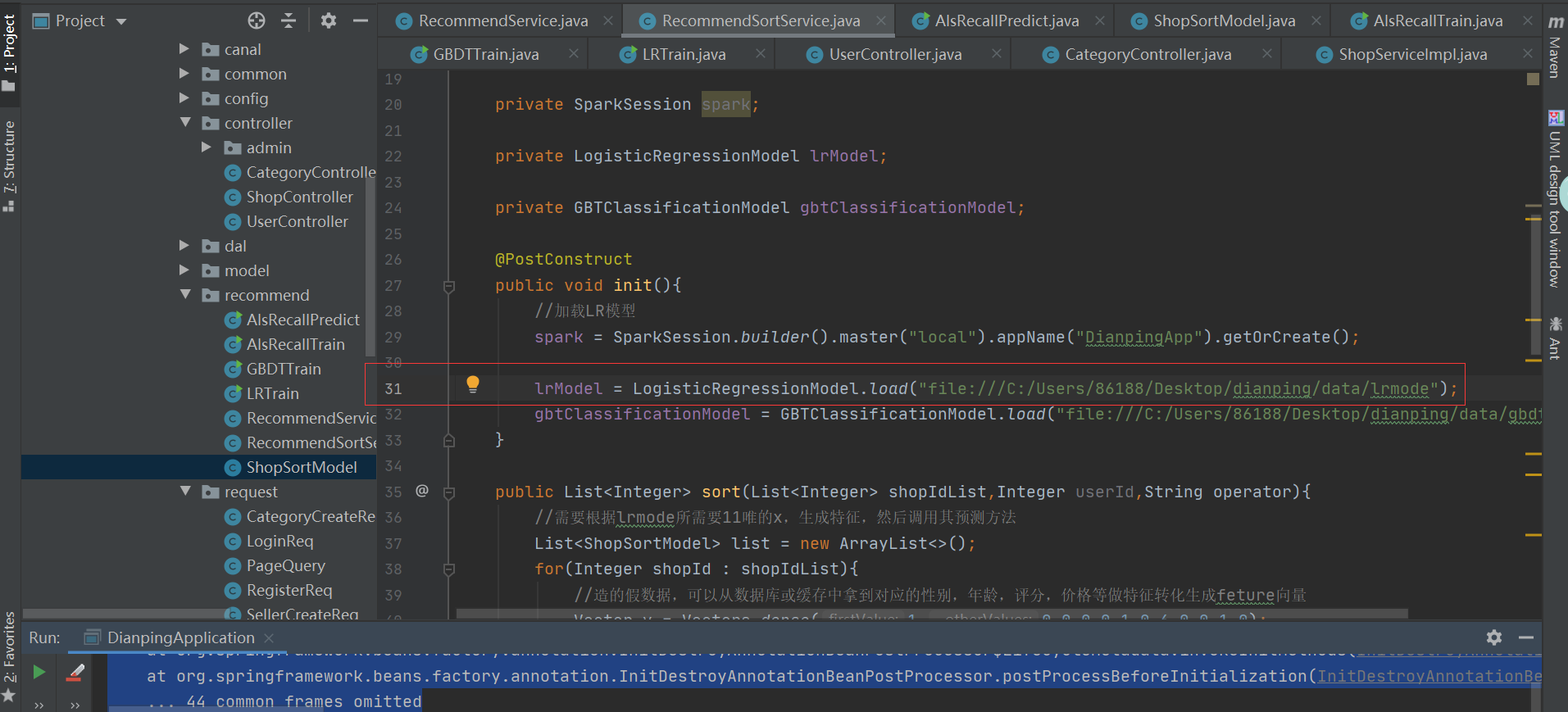Open the Ant tool window
Image resolution: width=1568 pixels, height=712 pixels.
coord(1554,338)
